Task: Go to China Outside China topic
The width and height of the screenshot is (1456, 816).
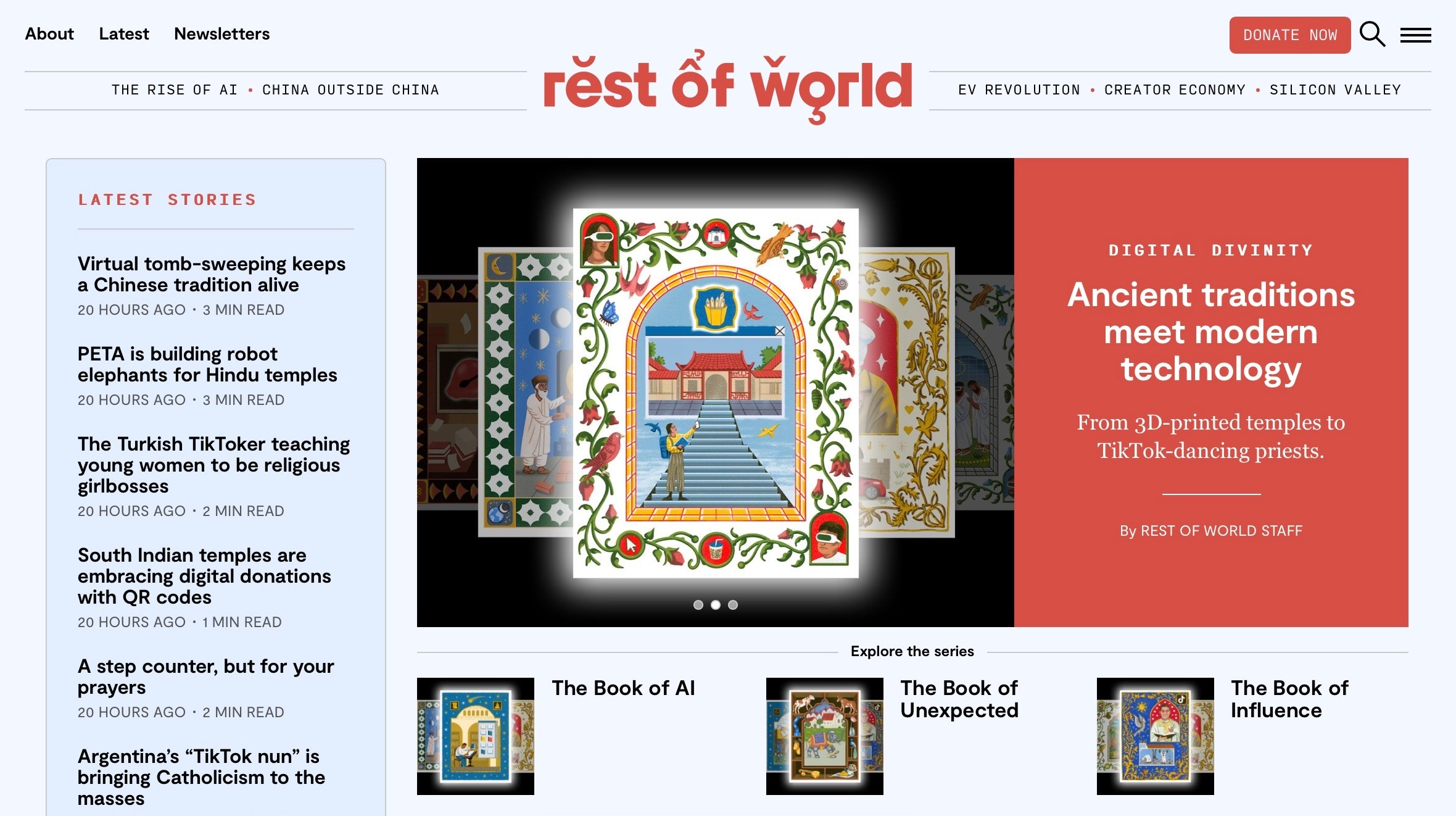Action: coord(350,90)
